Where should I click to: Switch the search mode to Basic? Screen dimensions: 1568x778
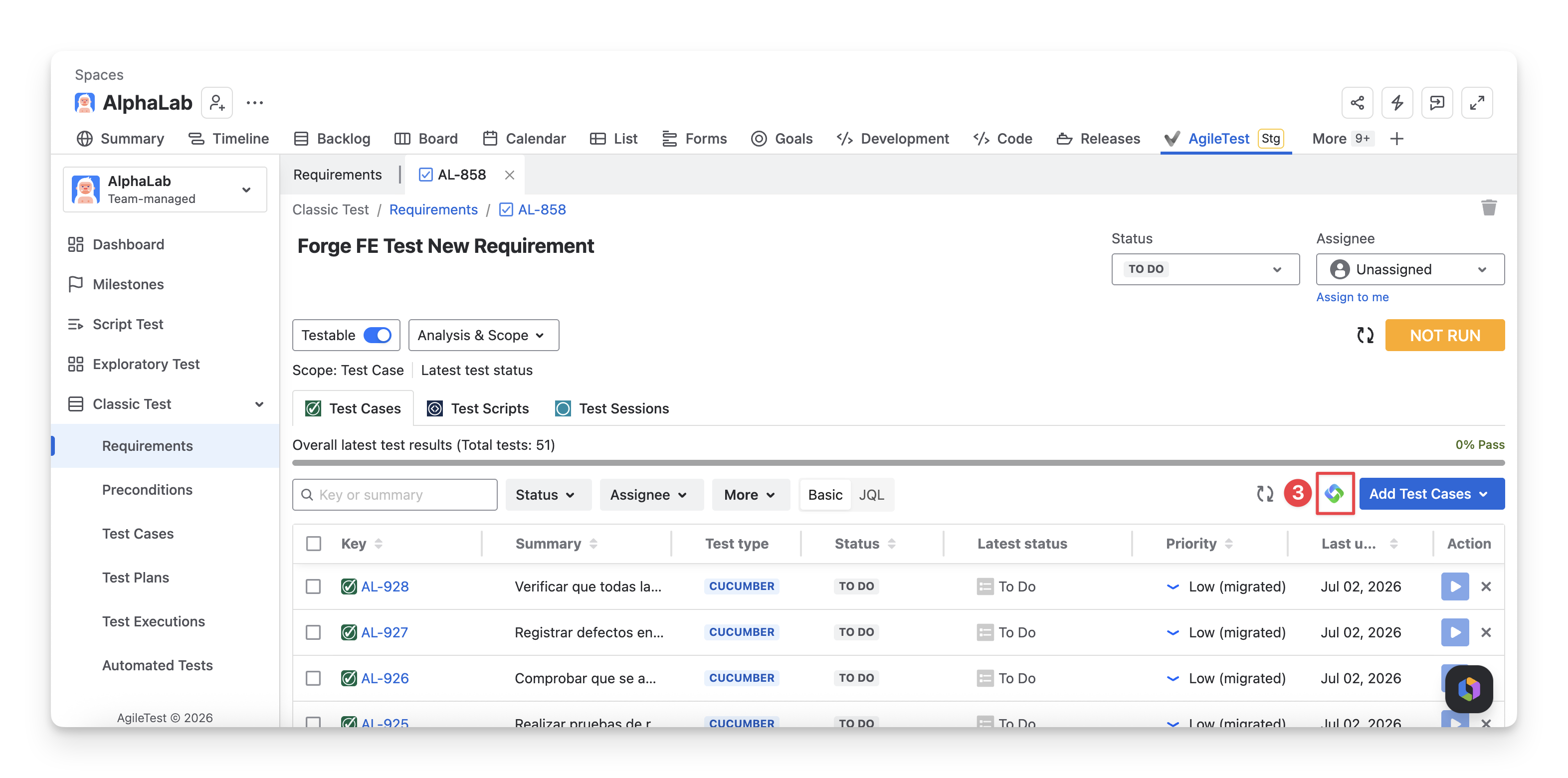pyautogui.click(x=825, y=495)
